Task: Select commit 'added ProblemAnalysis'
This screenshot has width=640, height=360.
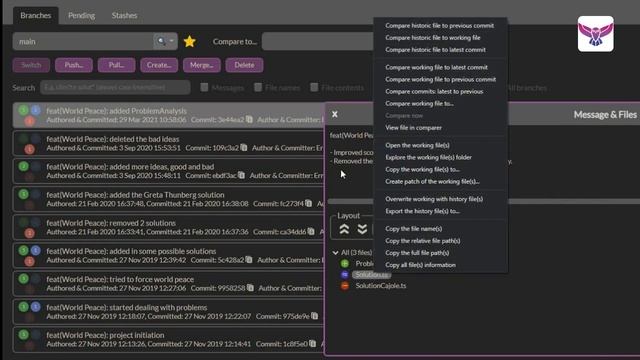Action: (x=169, y=115)
